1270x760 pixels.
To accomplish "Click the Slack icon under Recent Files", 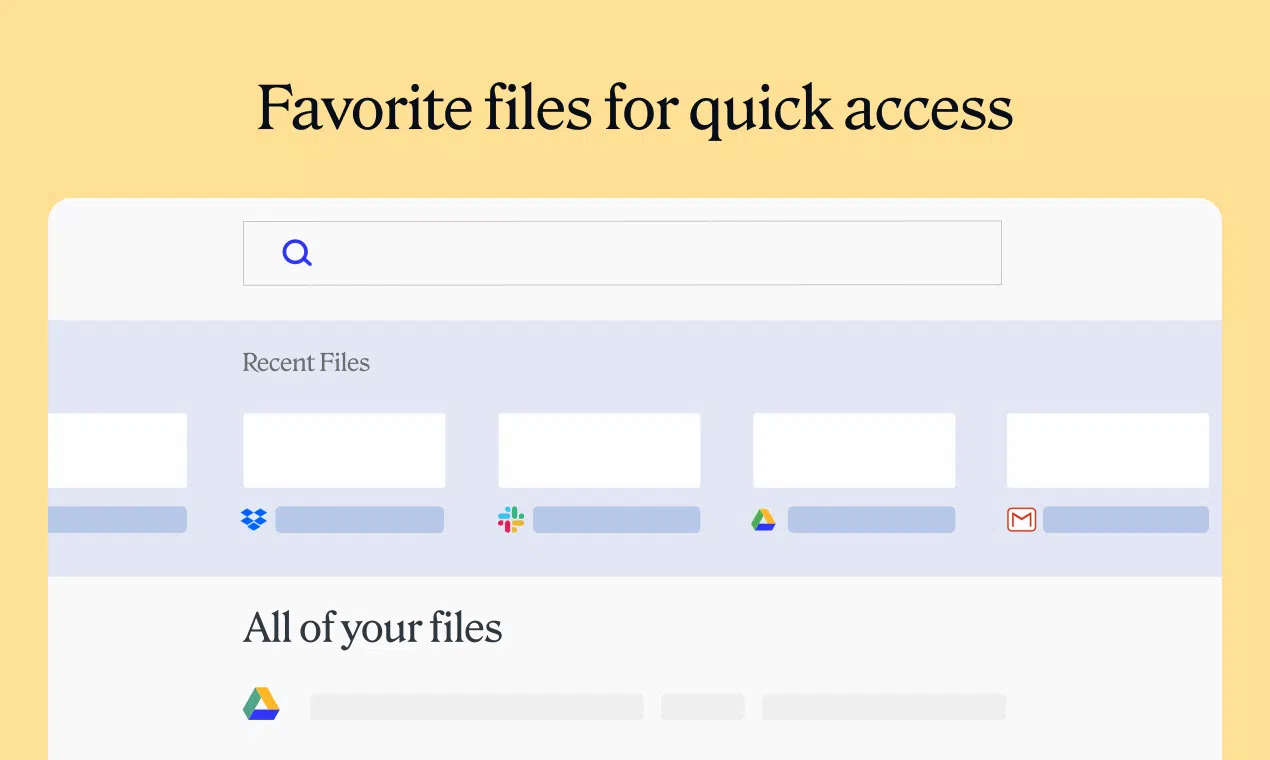I will [x=511, y=520].
